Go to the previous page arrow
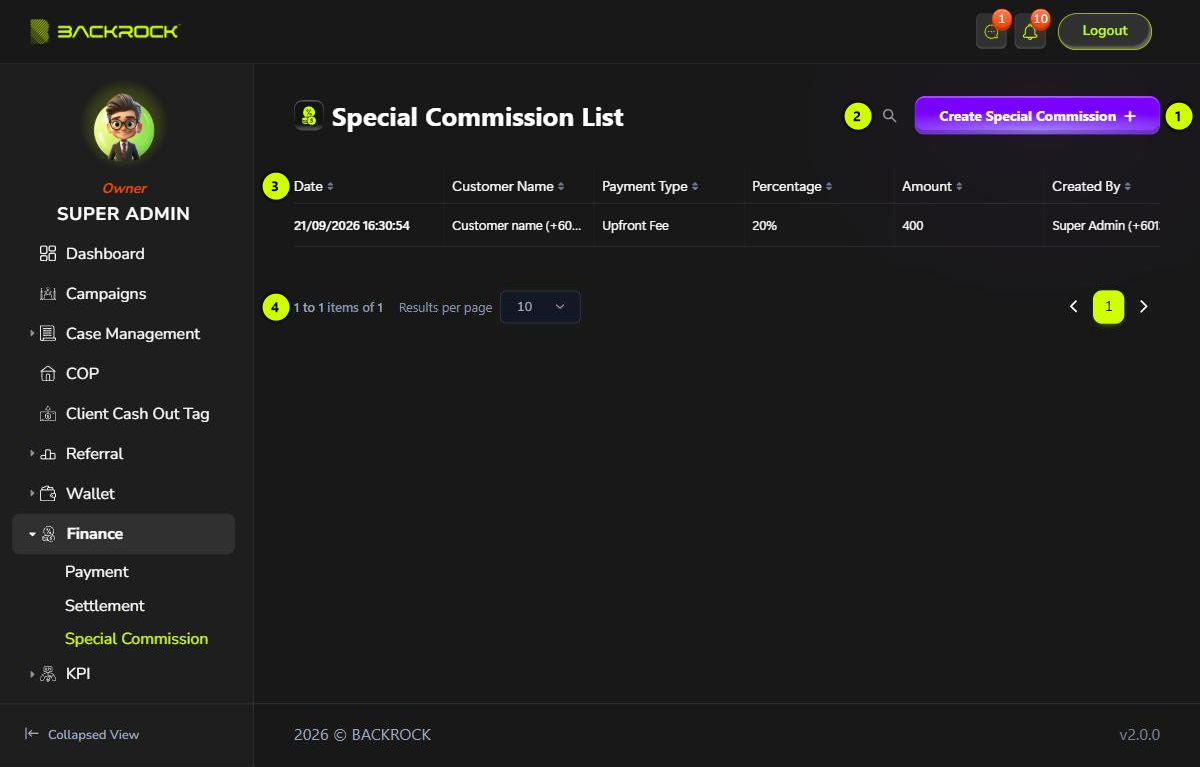 pyautogui.click(x=1073, y=307)
